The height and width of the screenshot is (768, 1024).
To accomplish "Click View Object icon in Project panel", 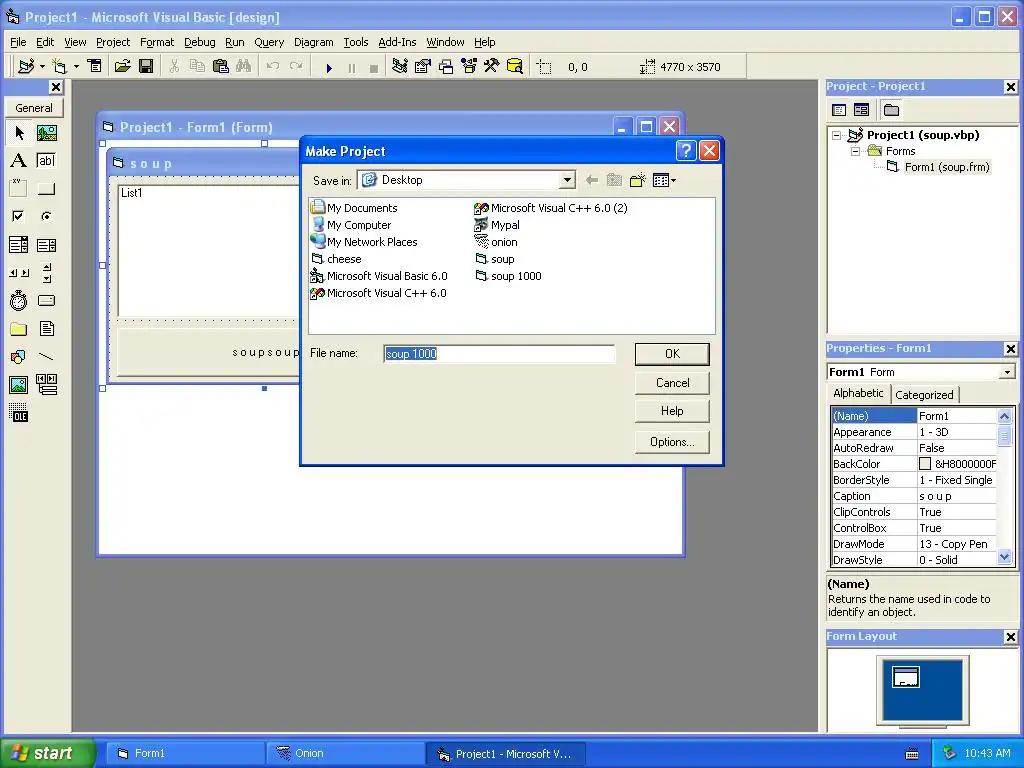I will (x=861, y=110).
